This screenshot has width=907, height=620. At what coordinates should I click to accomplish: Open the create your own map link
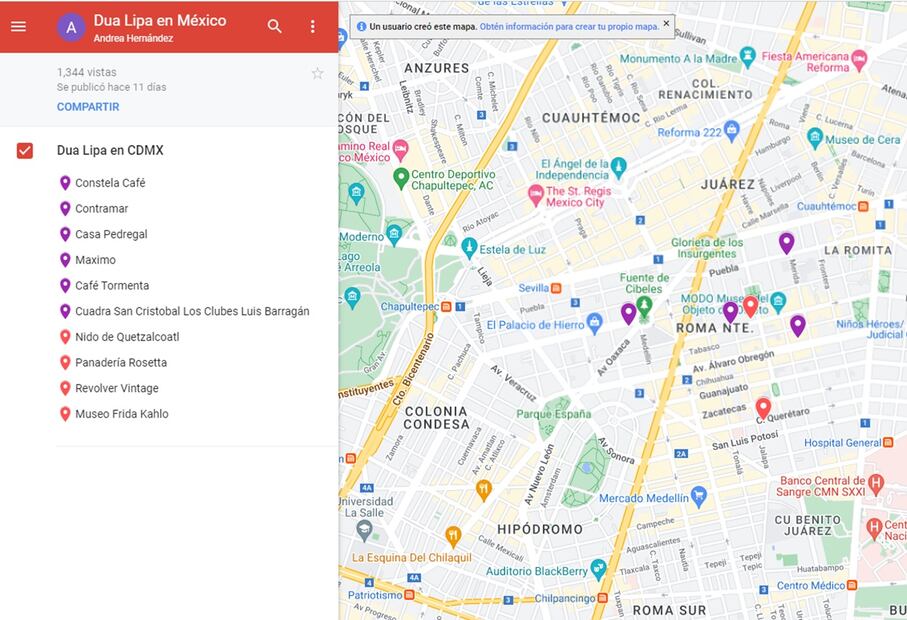569,27
